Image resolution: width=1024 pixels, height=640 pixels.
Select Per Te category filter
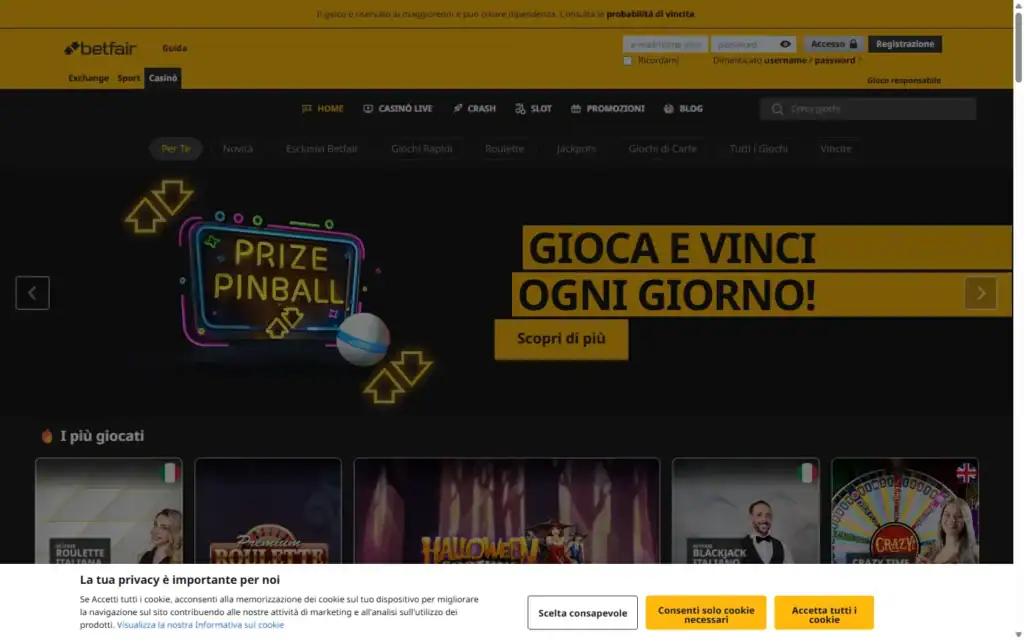176,149
